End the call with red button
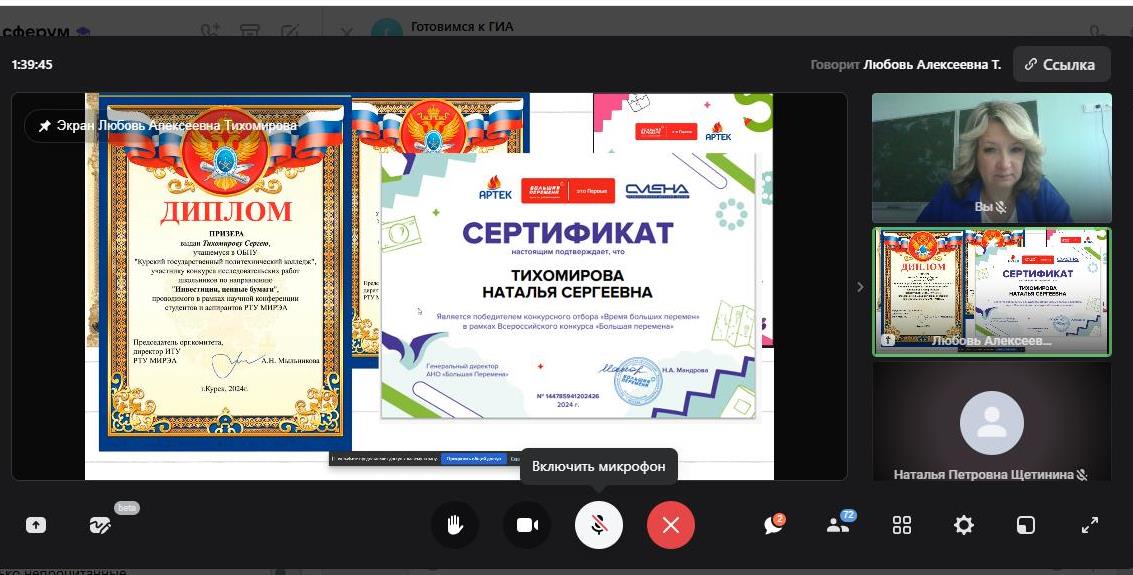 point(671,525)
